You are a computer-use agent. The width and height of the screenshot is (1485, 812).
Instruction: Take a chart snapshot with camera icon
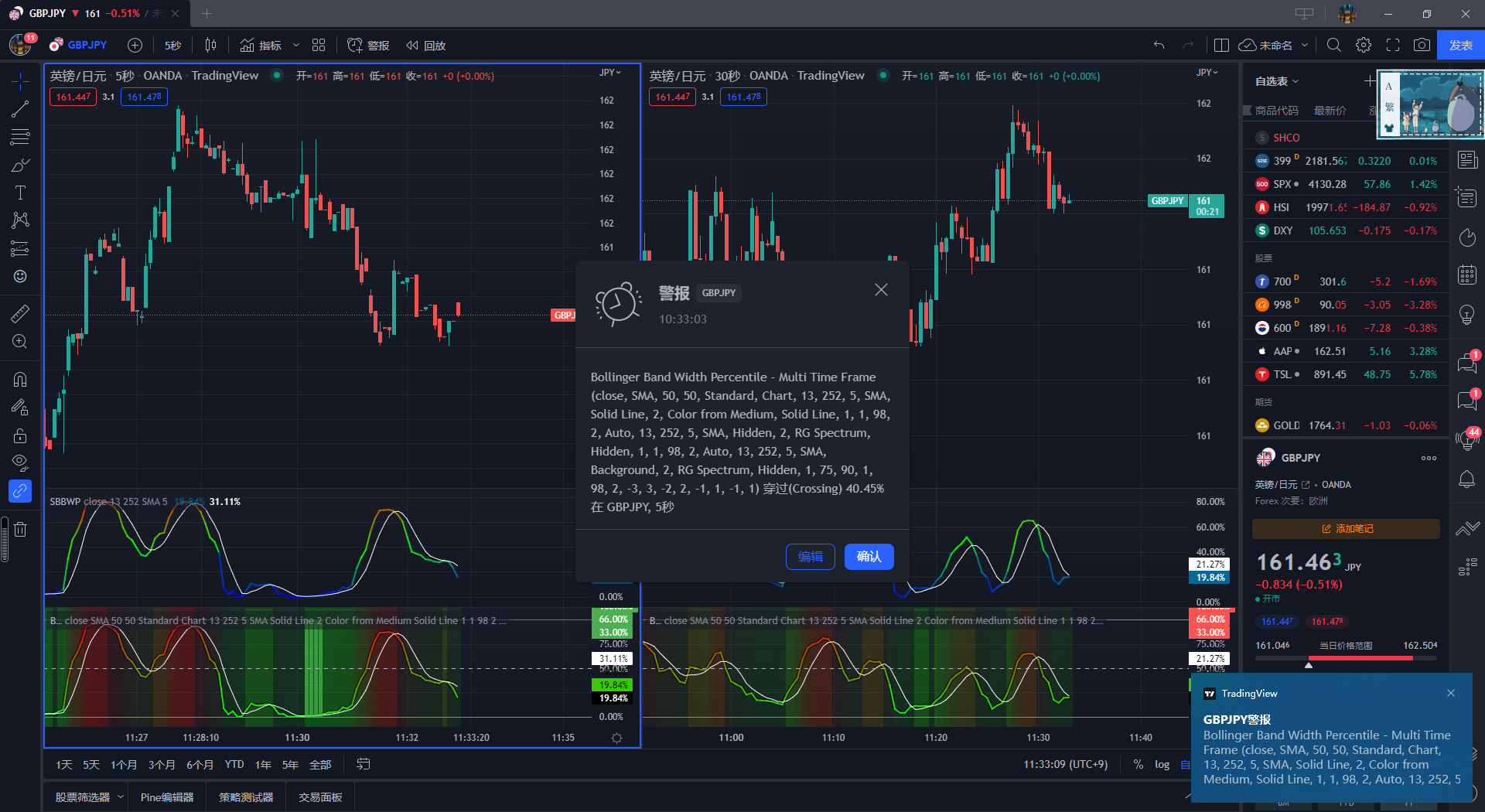tap(1422, 46)
